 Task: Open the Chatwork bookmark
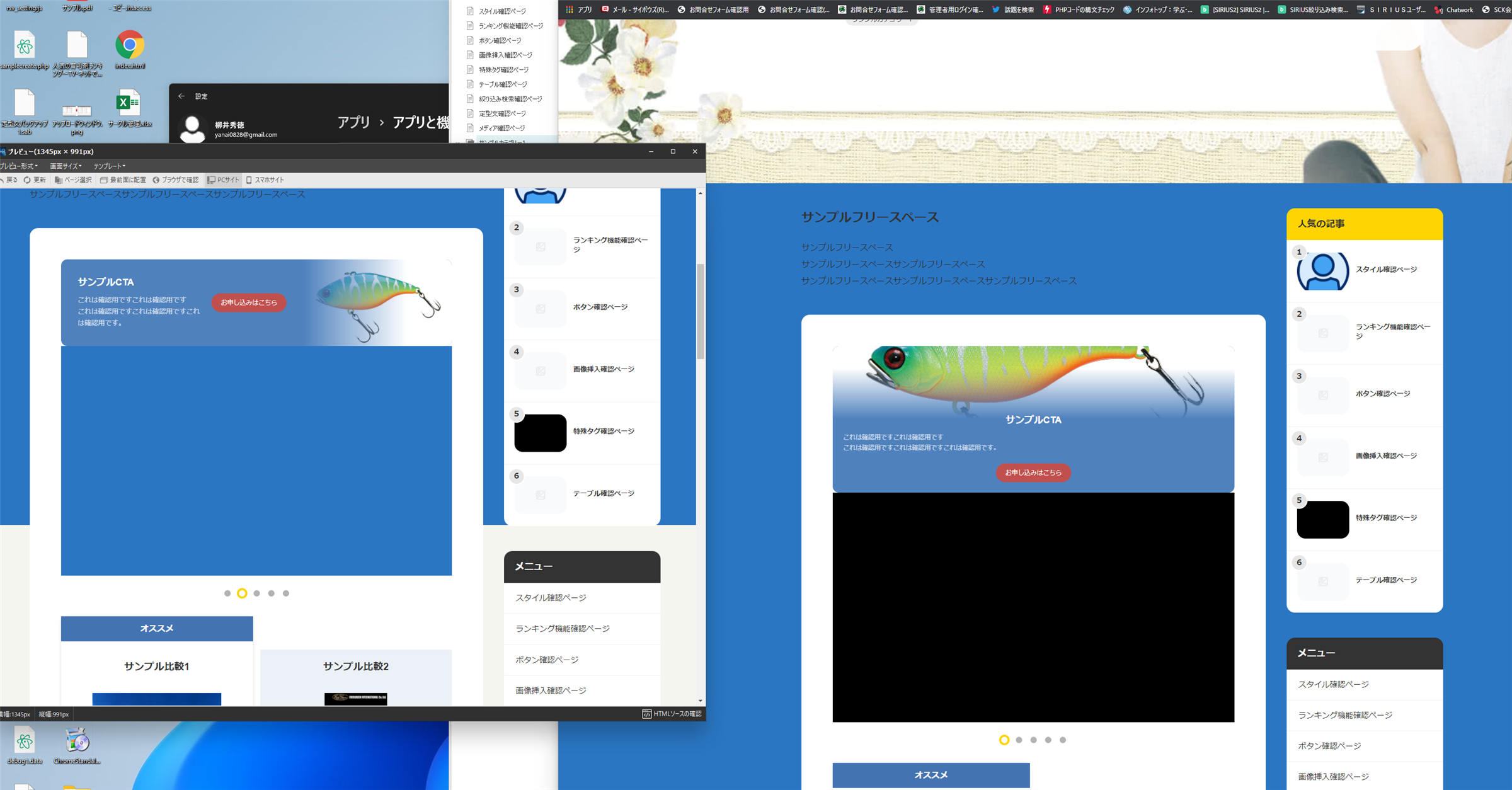(1453, 9)
